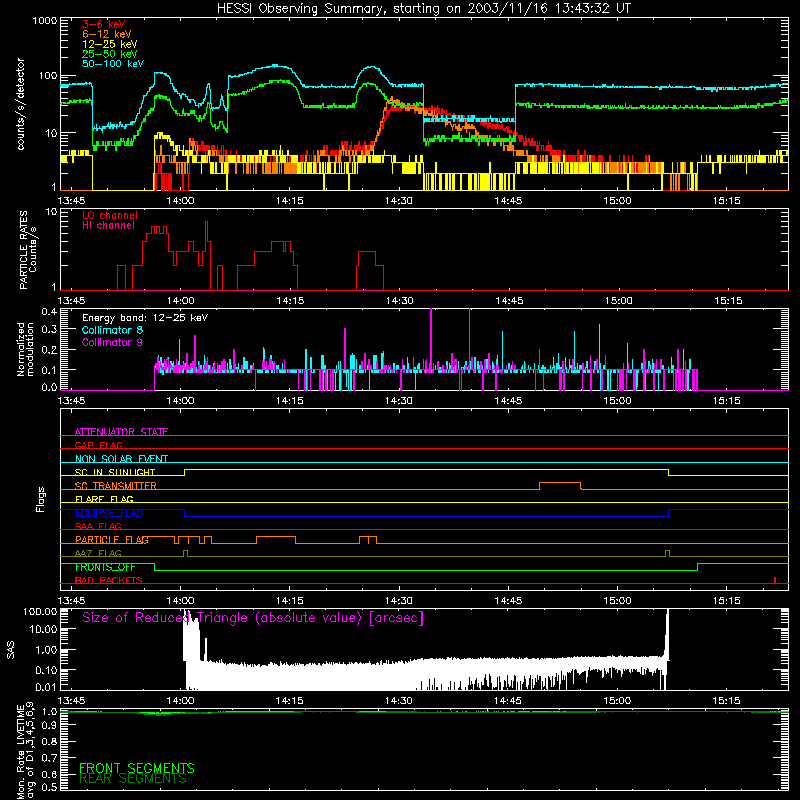Click the ATTENUATOR STATE flag label
The width and height of the screenshot is (800, 800).
121,432
